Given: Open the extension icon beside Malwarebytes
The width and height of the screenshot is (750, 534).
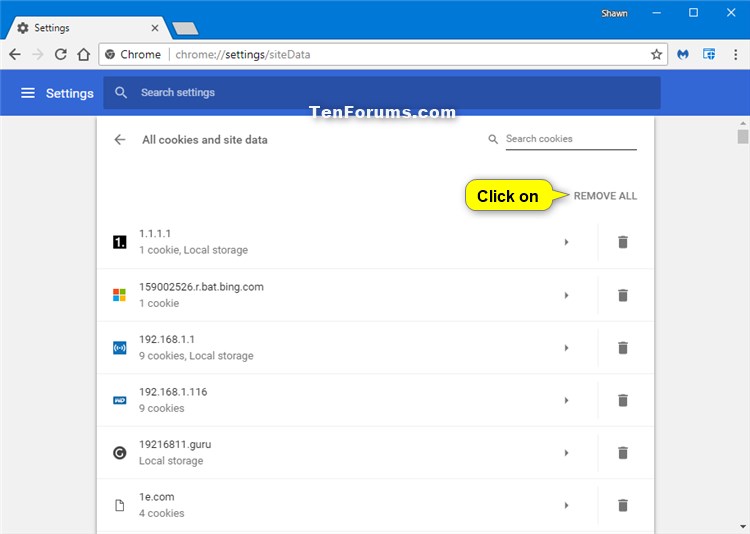Looking at the screenshot, I should pyautogui.click(x=709, y=55).
